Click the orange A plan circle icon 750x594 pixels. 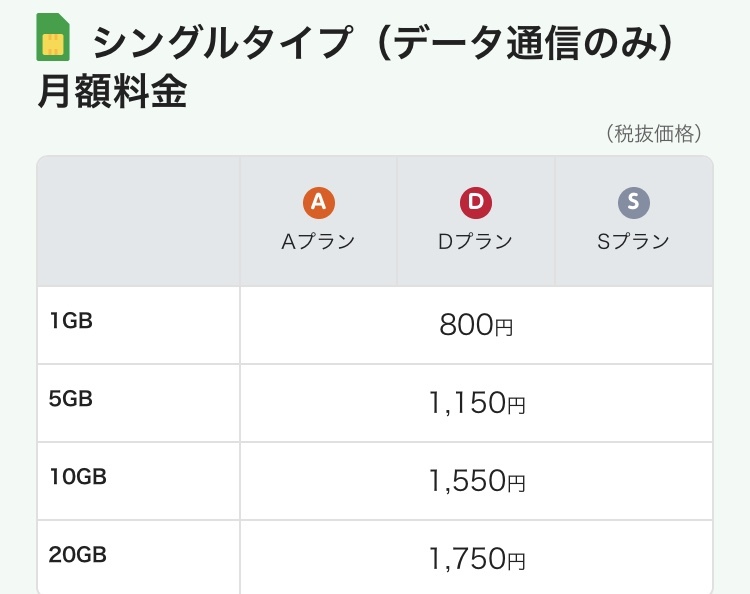coord(318,203)
